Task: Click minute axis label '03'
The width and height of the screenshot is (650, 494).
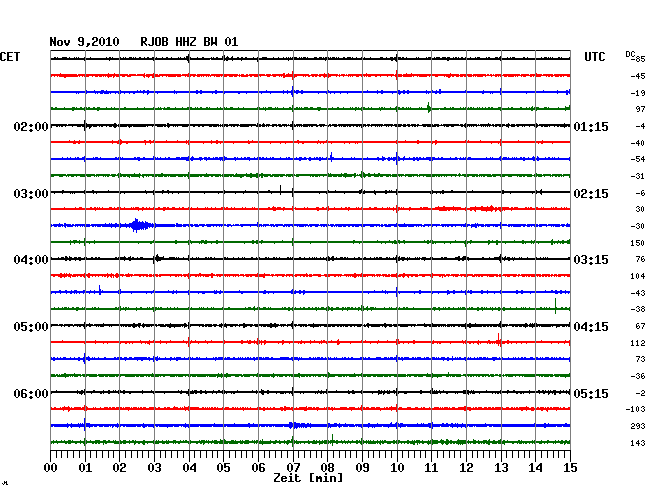Action: pyautogui.click(x=154, y=467)
